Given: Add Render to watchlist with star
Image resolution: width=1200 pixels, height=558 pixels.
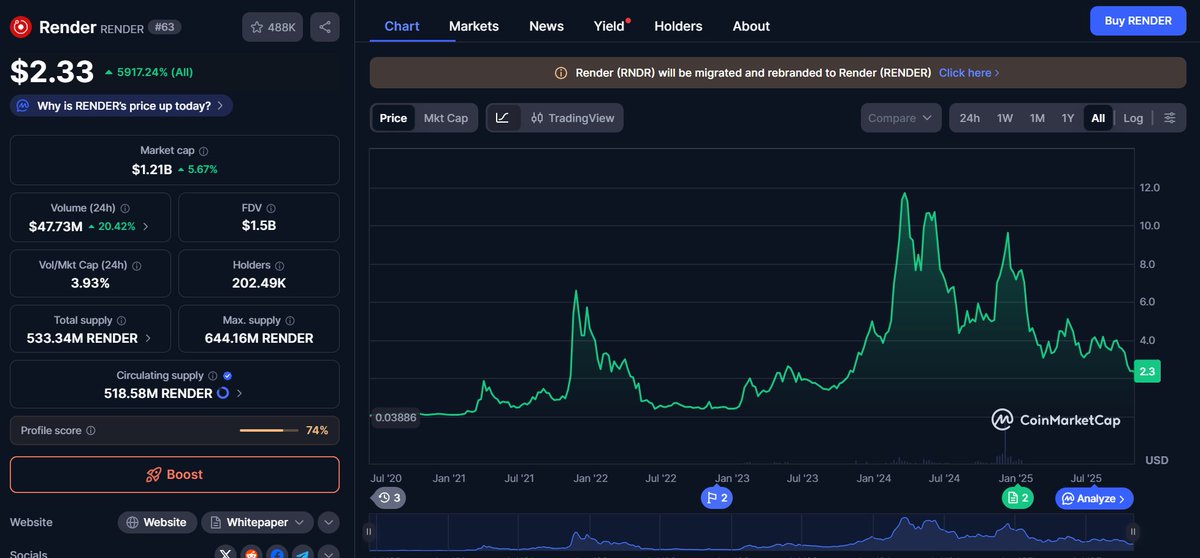Looking at the screenshot, I should pyautogui.click(x=272, y=27).
